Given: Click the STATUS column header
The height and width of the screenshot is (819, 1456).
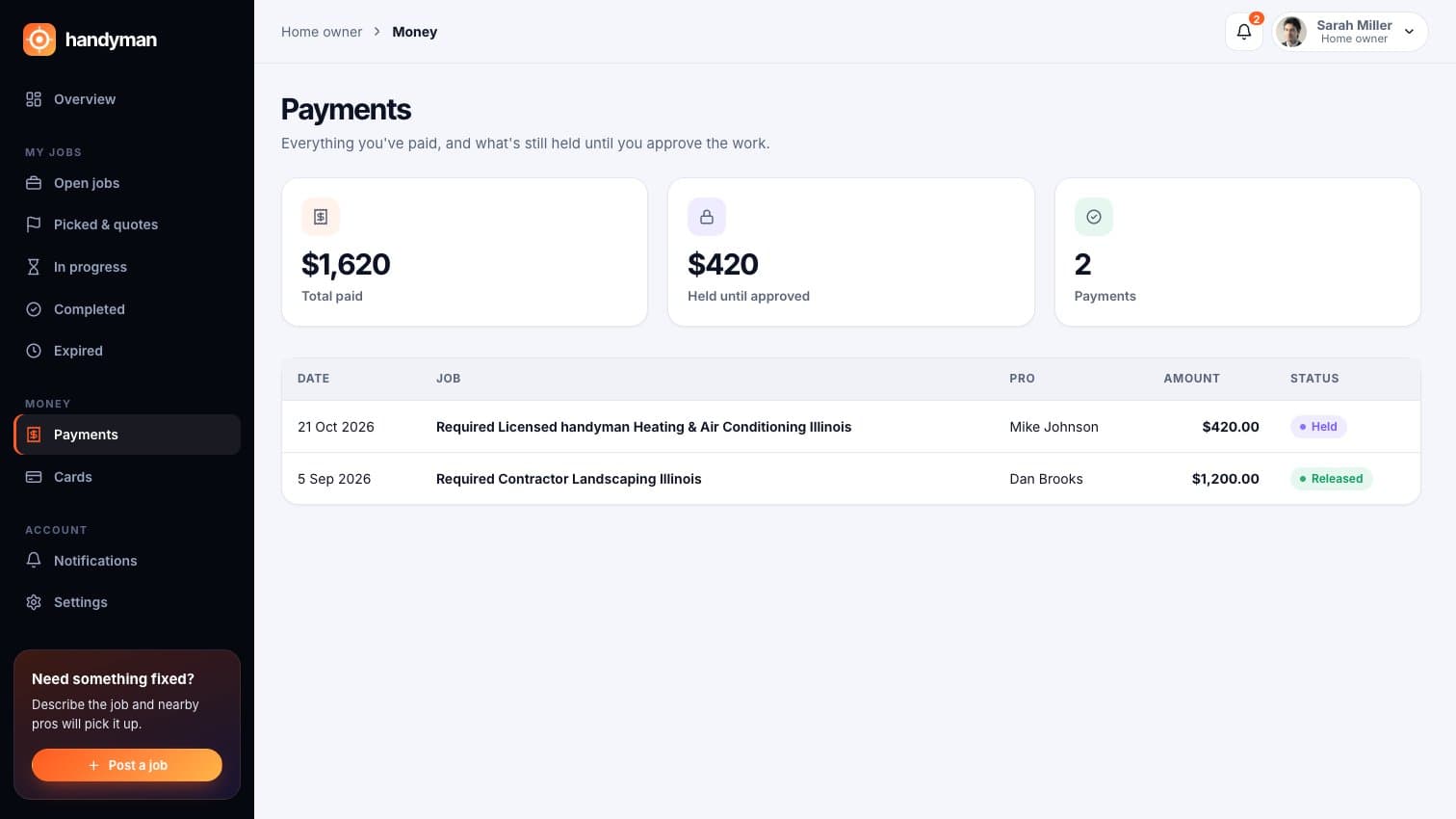Looking at the screenshot, I should [1314, 379].
